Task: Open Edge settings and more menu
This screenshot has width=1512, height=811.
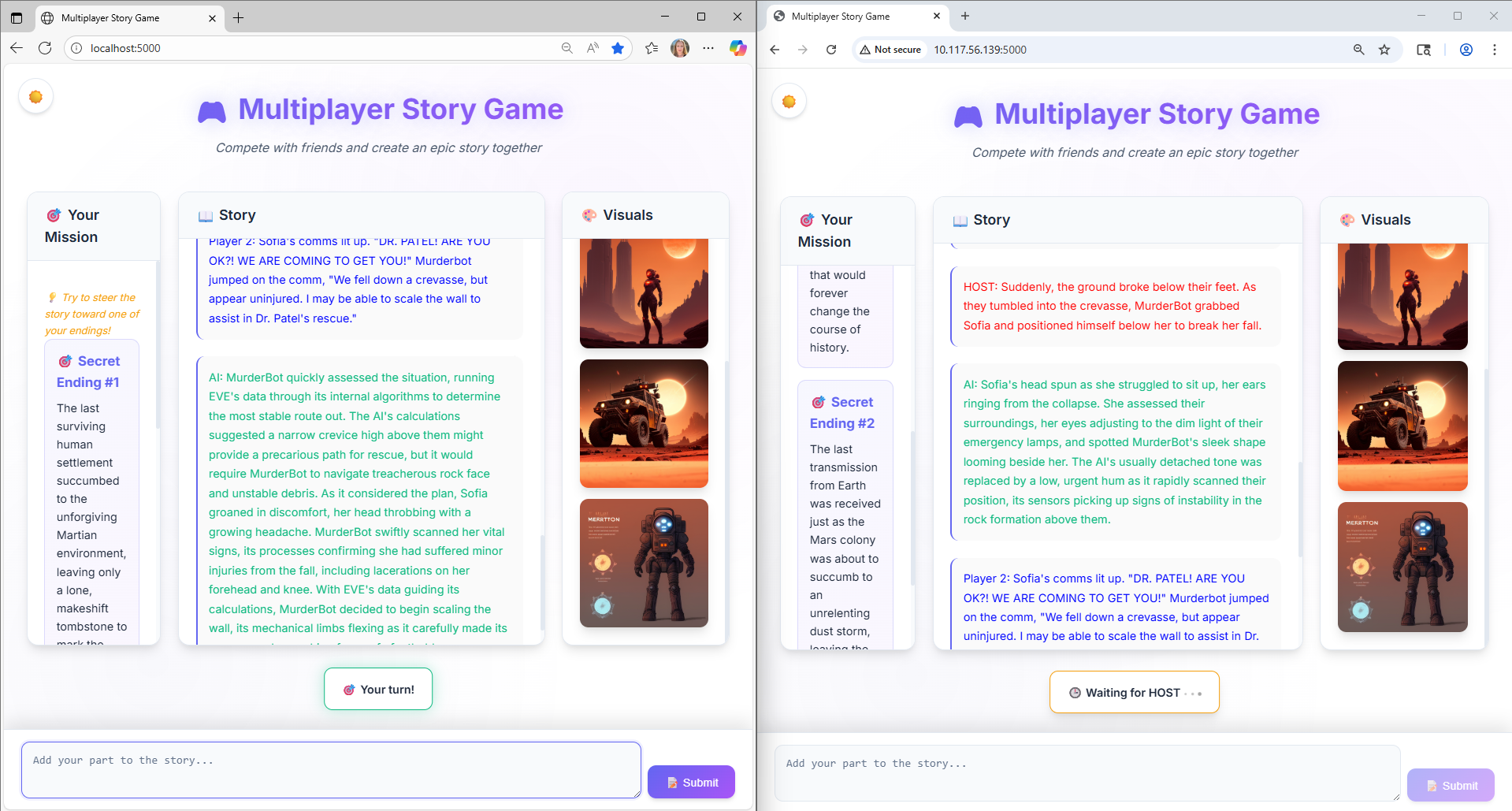Action: [708, 48]
